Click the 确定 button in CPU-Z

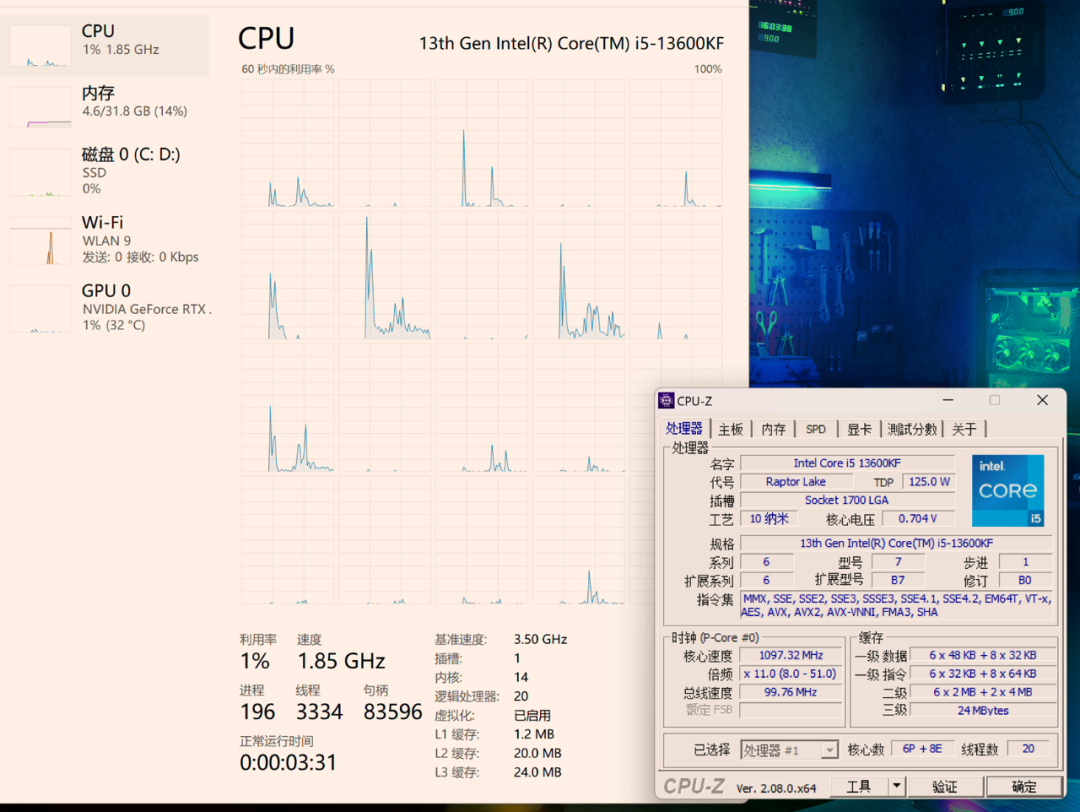pos(1024,787)
